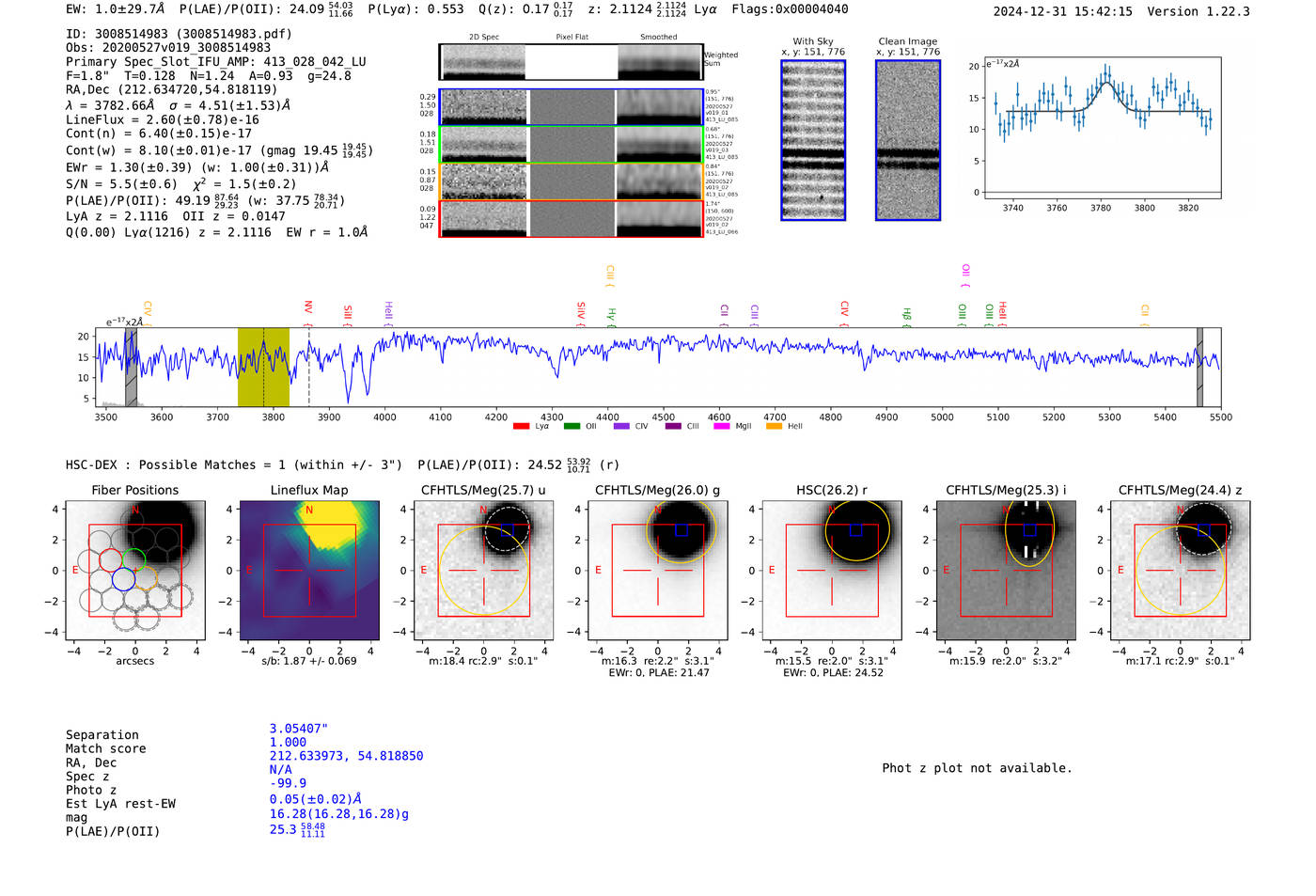Click the EWr: 0, PLAE: 24.52 caption
Viewport: 1316px width, 896px height.
833,673
